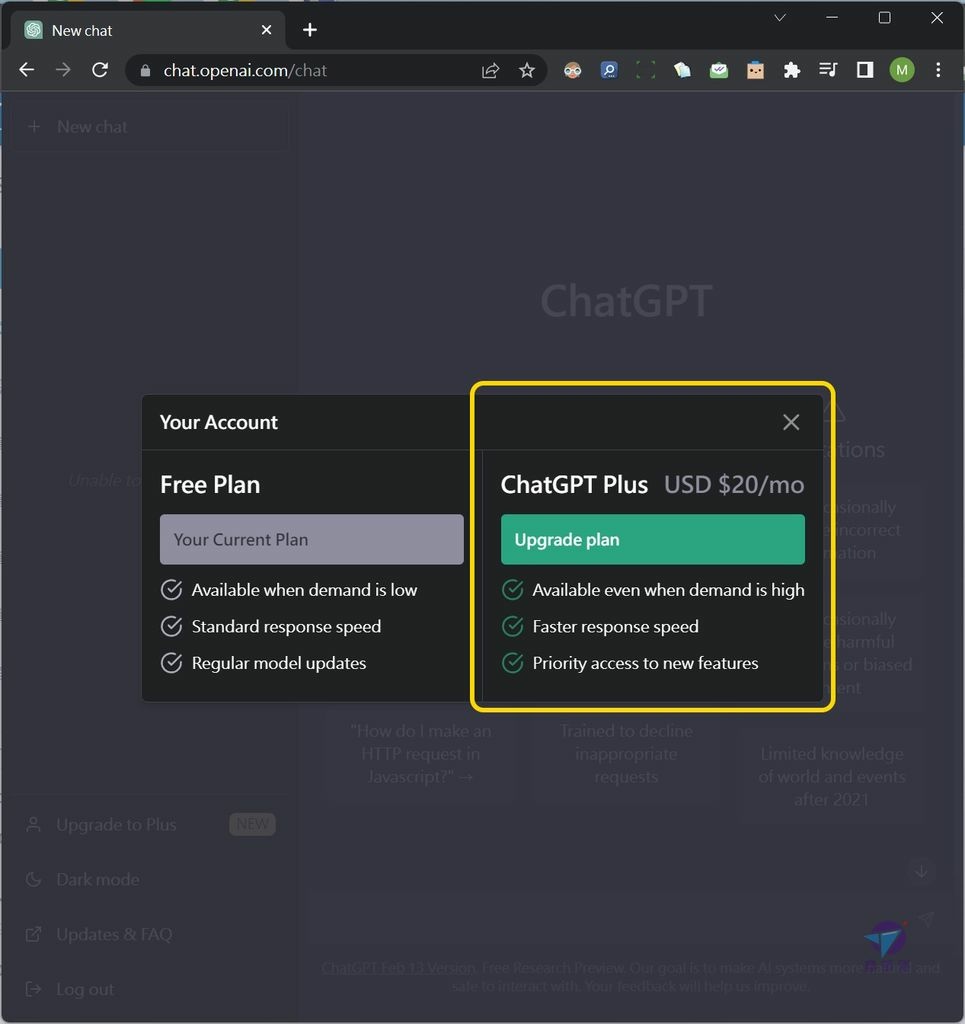This screenshot has width=965, height=1024.
Task: Open the orange box extension icon
Action: tap(755, 71)
